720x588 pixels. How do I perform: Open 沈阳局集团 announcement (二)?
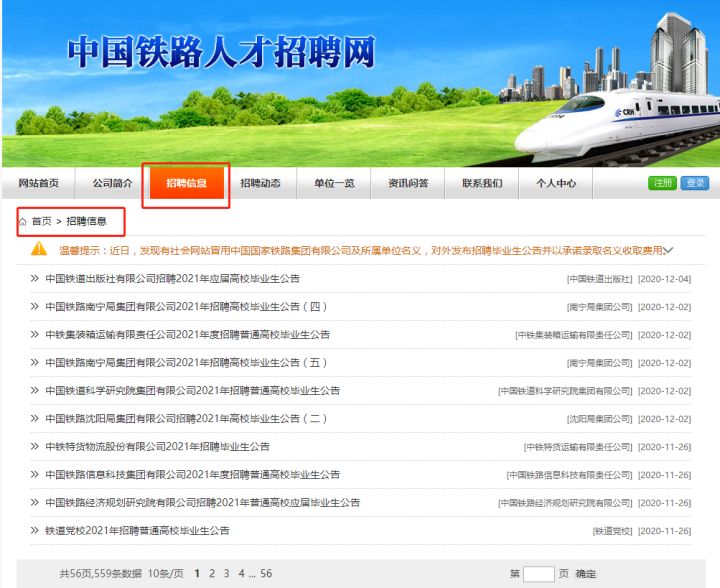pos(186,419)
